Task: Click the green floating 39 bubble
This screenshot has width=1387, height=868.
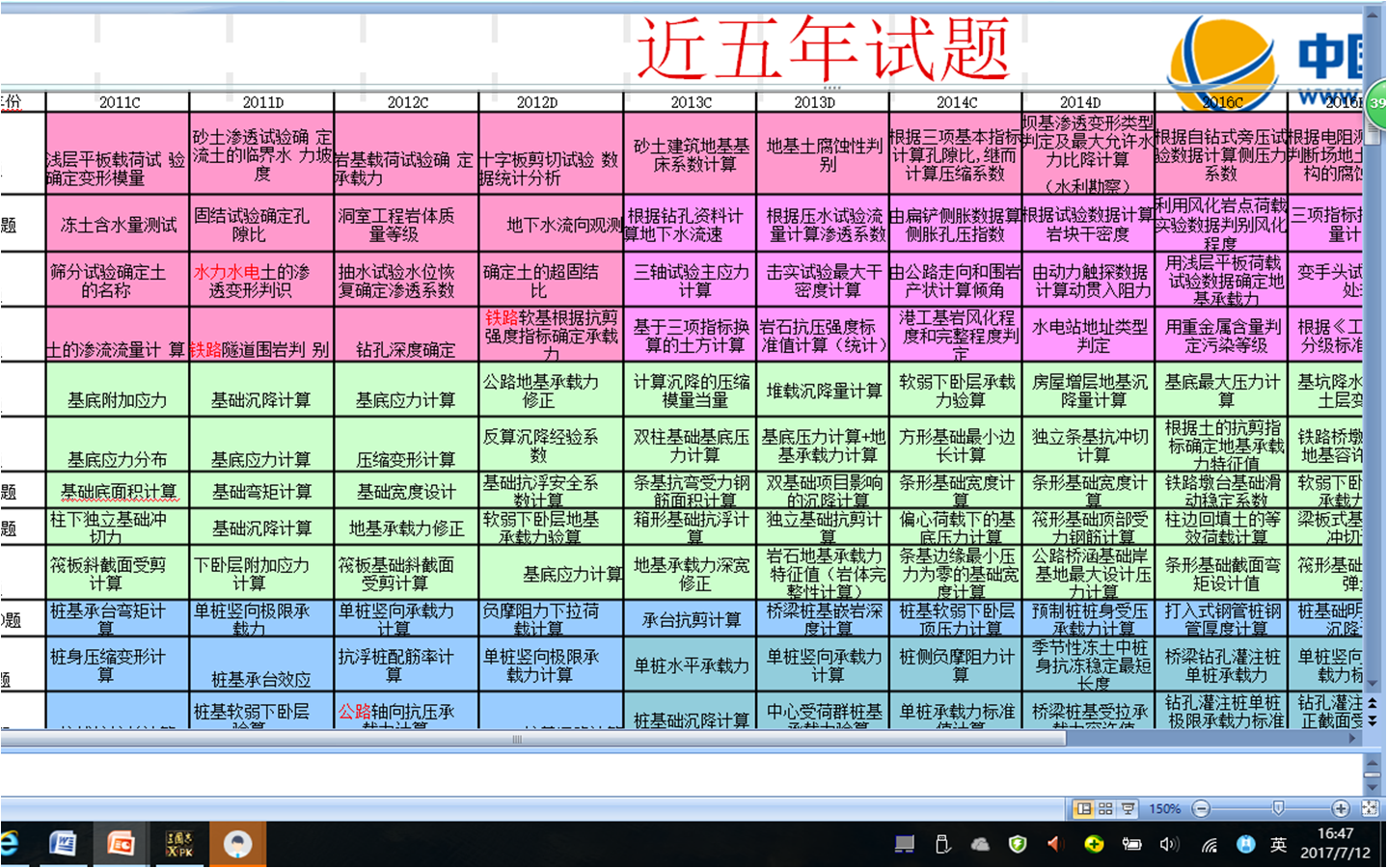Action: [x=1376, y=102]
